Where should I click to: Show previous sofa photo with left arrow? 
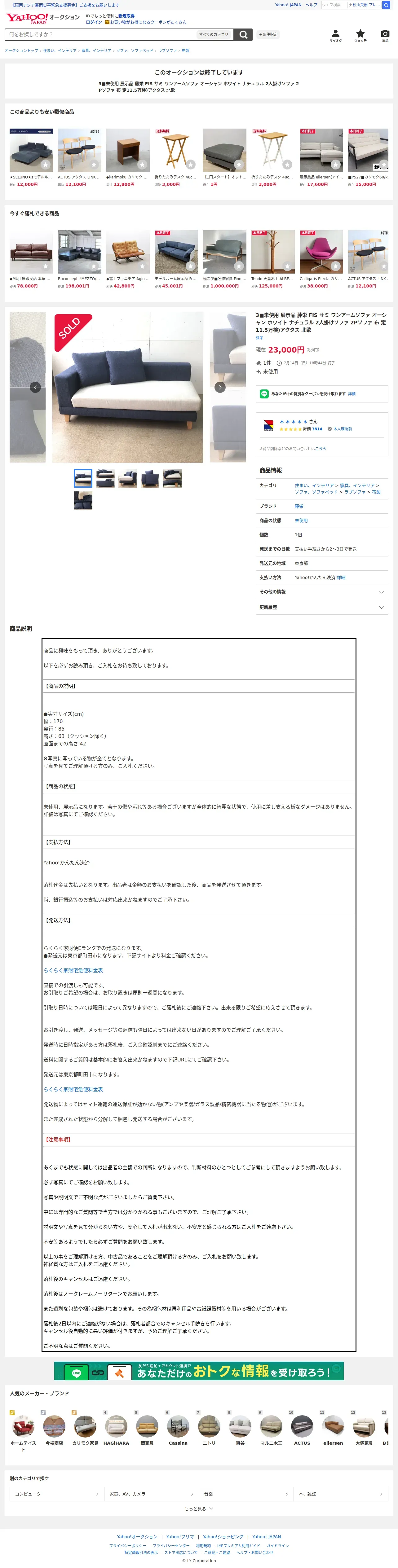point(35,387)
